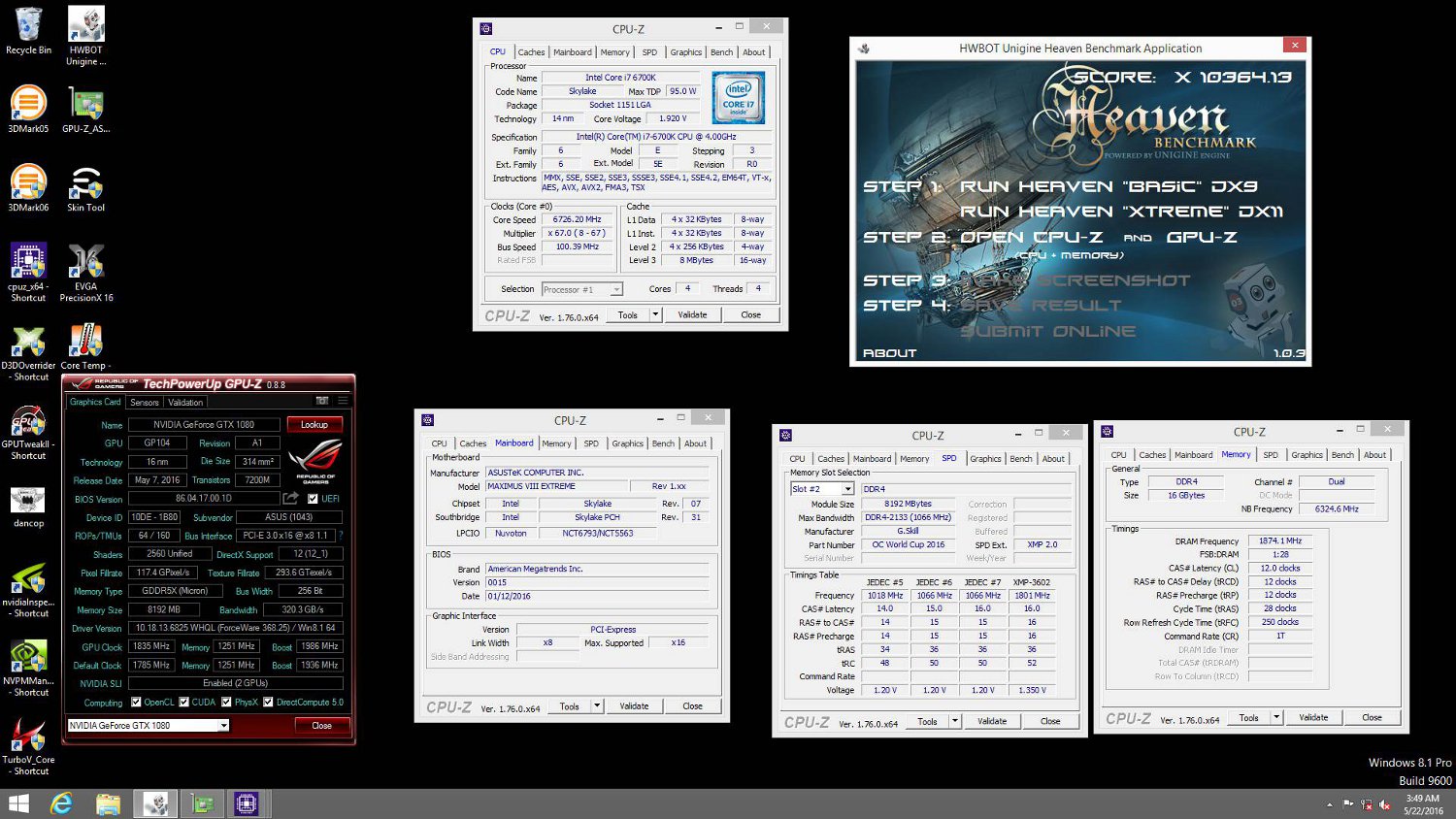Screen dimensions: 1456x819
Task: Switch to the Sensors tab in GPU-Z
Action: point(145,402)
